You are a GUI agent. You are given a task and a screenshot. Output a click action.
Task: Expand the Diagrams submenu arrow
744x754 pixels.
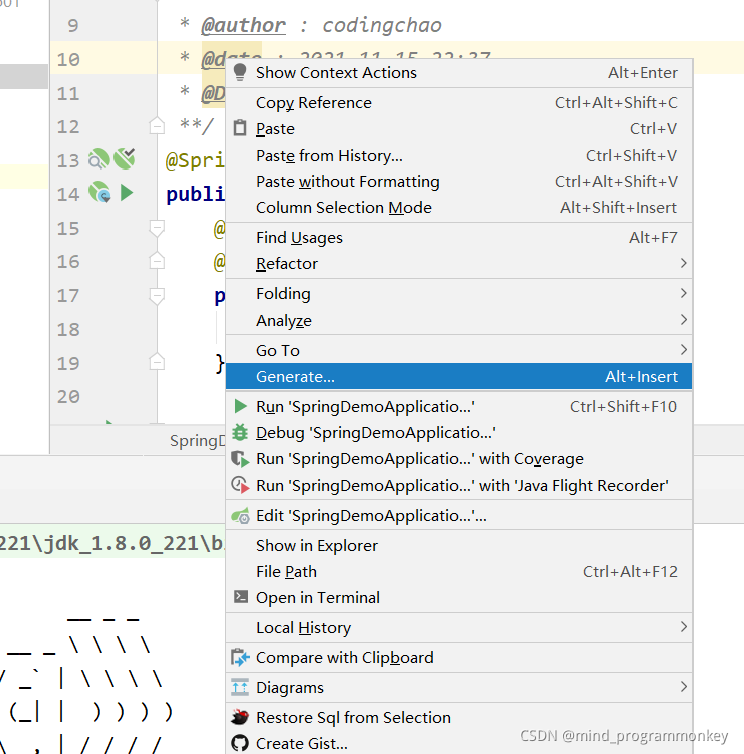tap(683, 687)
